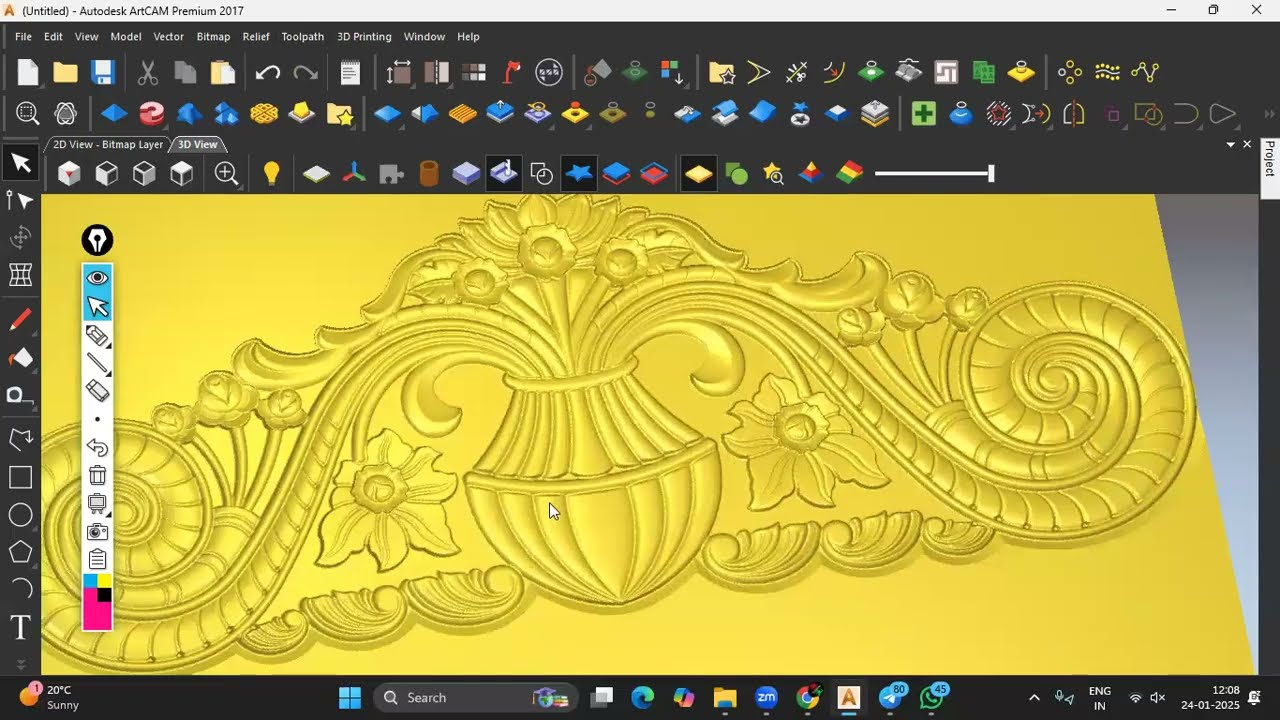
Task: Open the view window dropdown arrow
Action: point(1230,145)
